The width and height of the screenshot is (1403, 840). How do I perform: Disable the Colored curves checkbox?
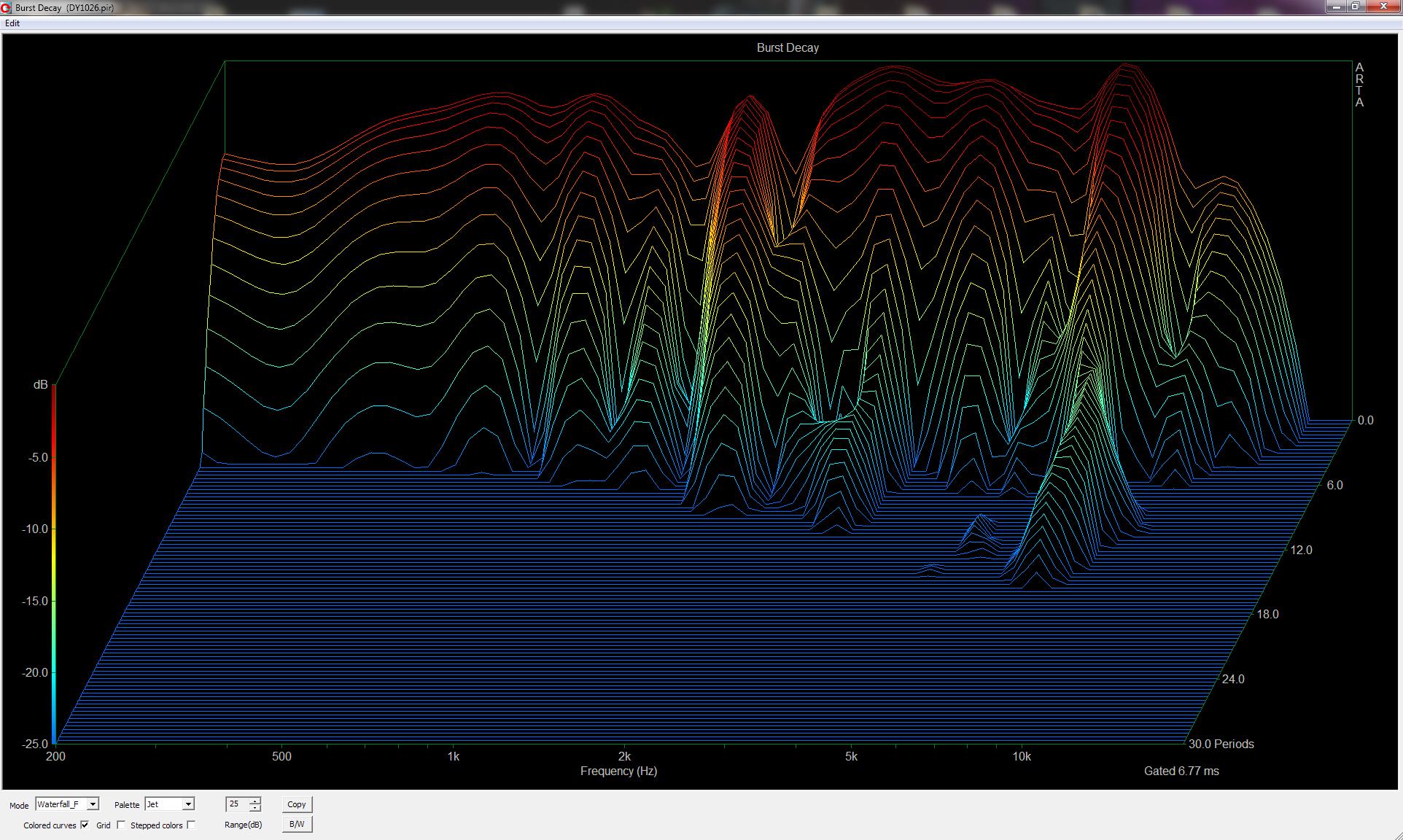85,825
